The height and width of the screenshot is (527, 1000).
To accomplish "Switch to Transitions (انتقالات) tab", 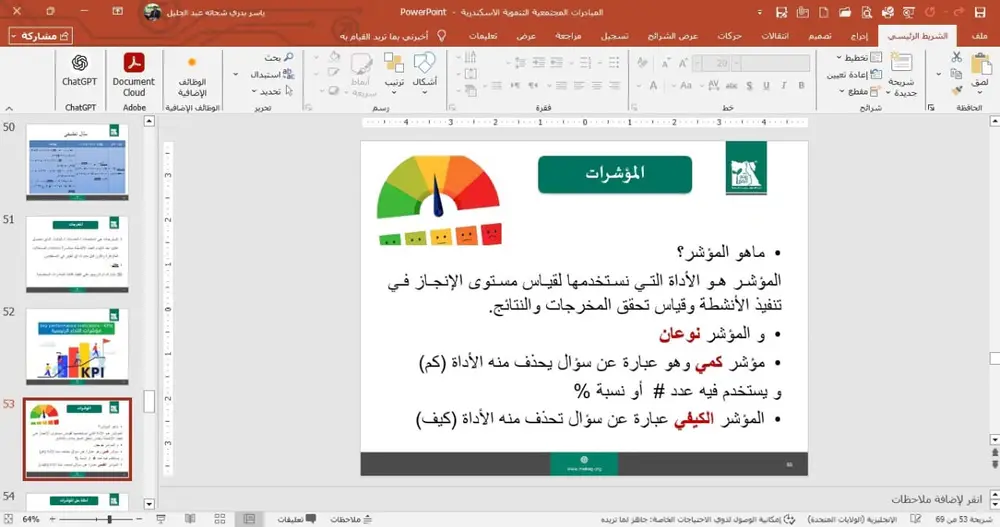I will click(x=775, y=36).
